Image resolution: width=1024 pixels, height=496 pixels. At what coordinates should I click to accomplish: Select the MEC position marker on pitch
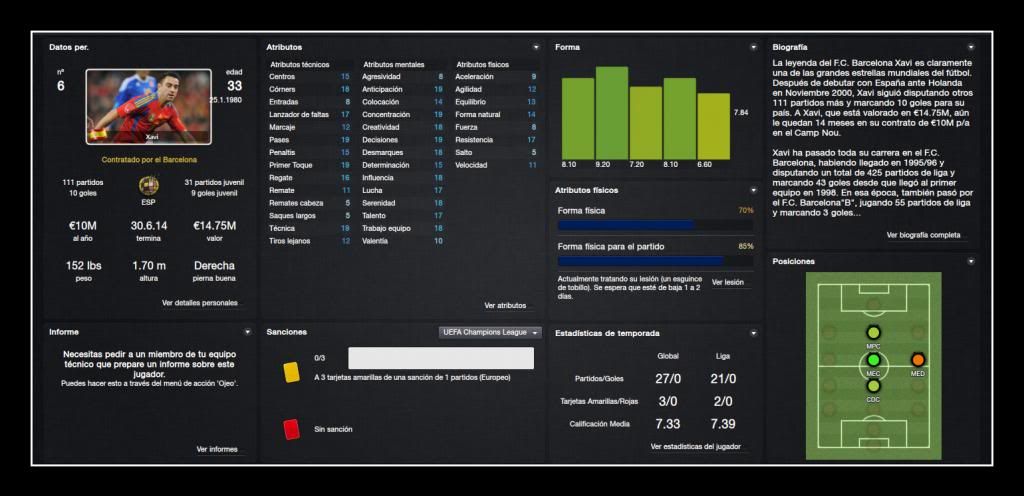pos(873,360)
